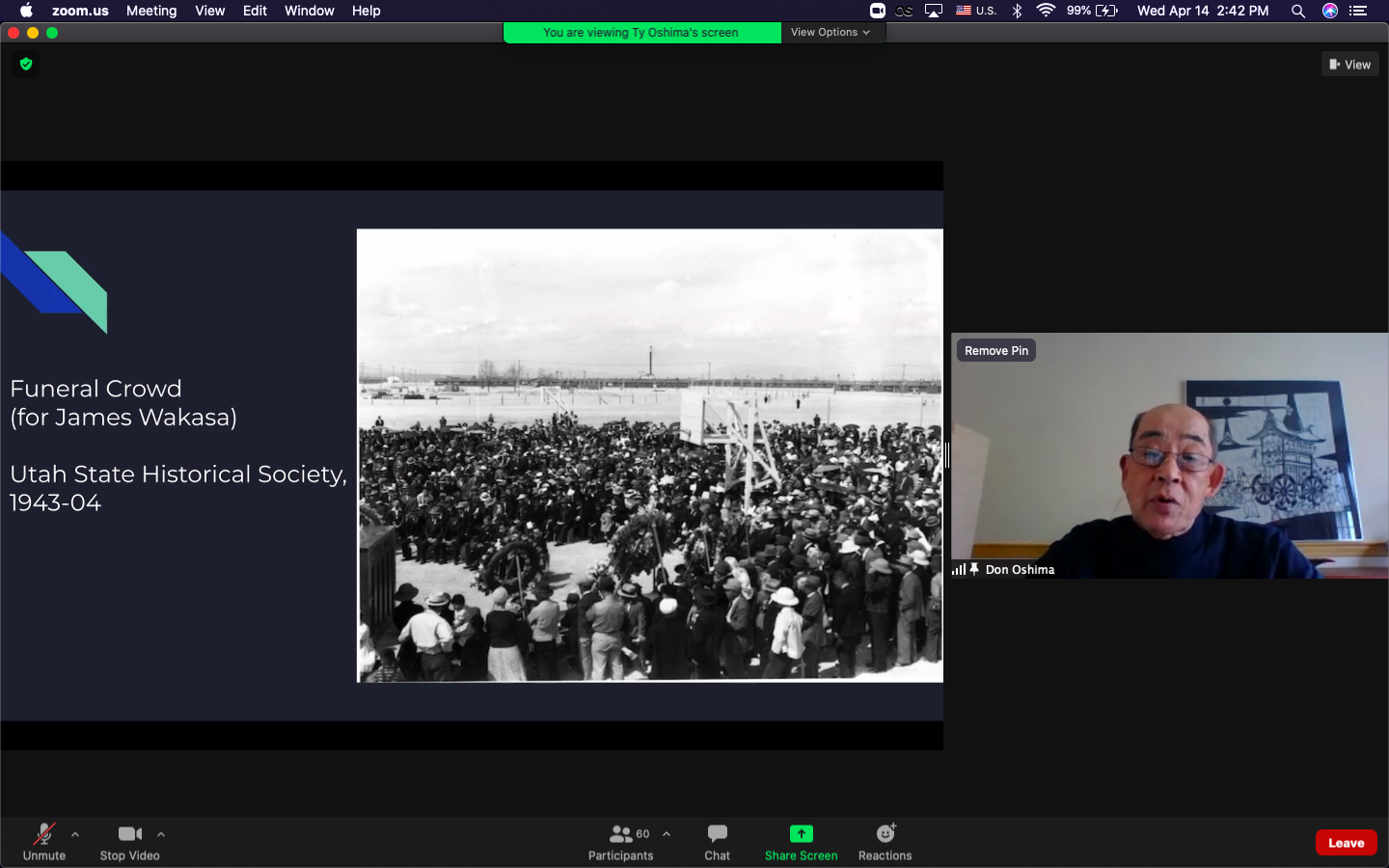Unmute the microphone
1389x868 pixels.
point(44,842)
